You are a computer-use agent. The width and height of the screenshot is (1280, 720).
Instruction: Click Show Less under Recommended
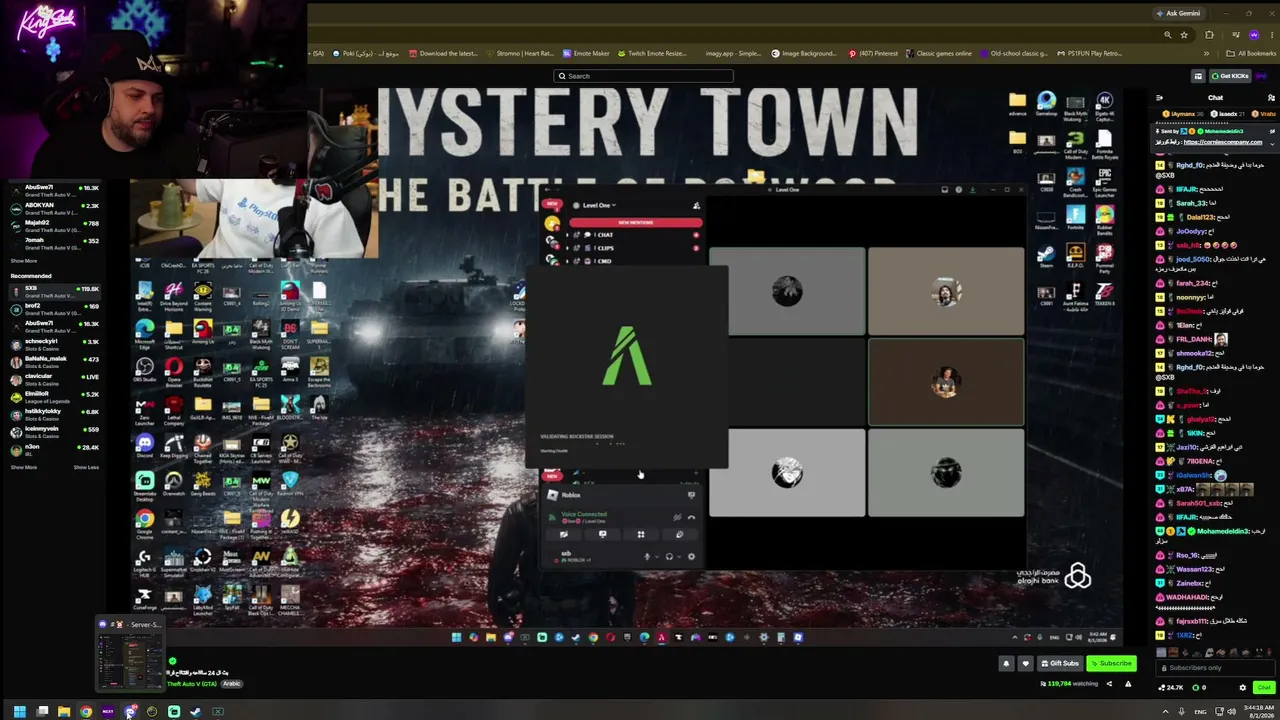pos(86,468)
